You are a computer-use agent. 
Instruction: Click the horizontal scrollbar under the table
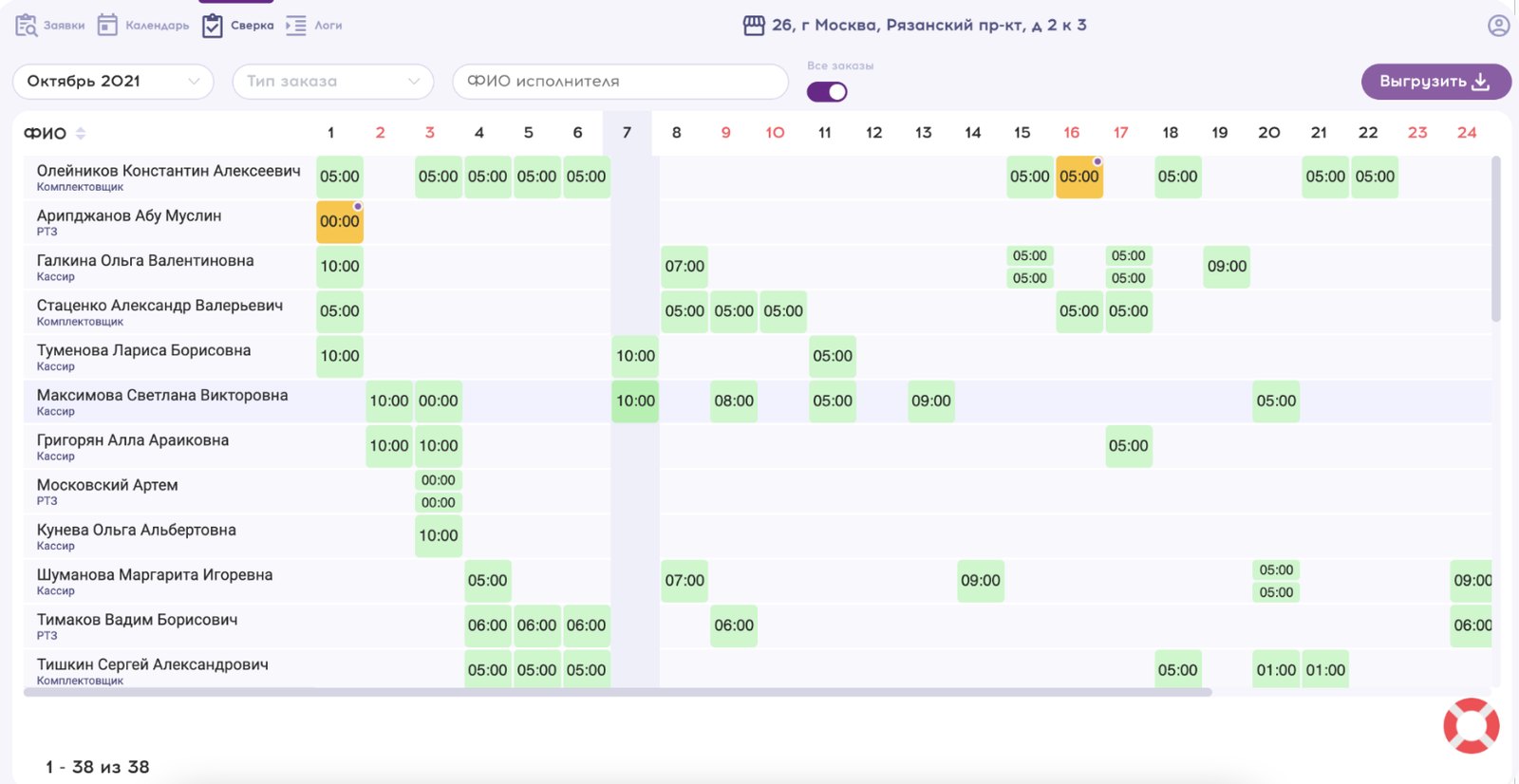[x=617, y=692]
